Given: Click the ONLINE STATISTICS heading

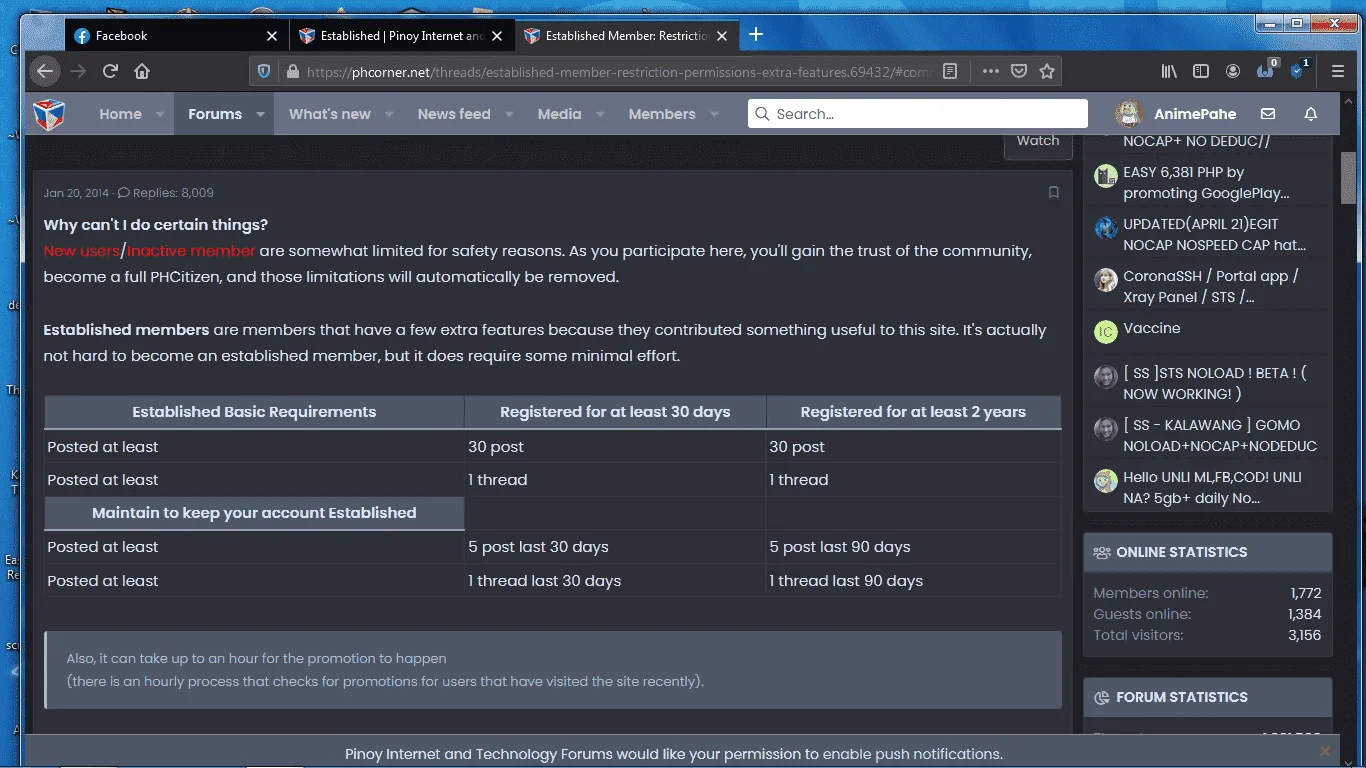Looking at the screenshot, I should click(x=1182, y=552).
